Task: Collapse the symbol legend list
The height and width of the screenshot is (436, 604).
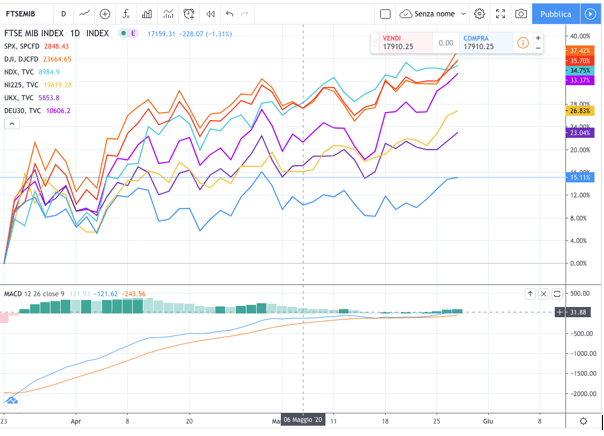Action: point(13,125)
